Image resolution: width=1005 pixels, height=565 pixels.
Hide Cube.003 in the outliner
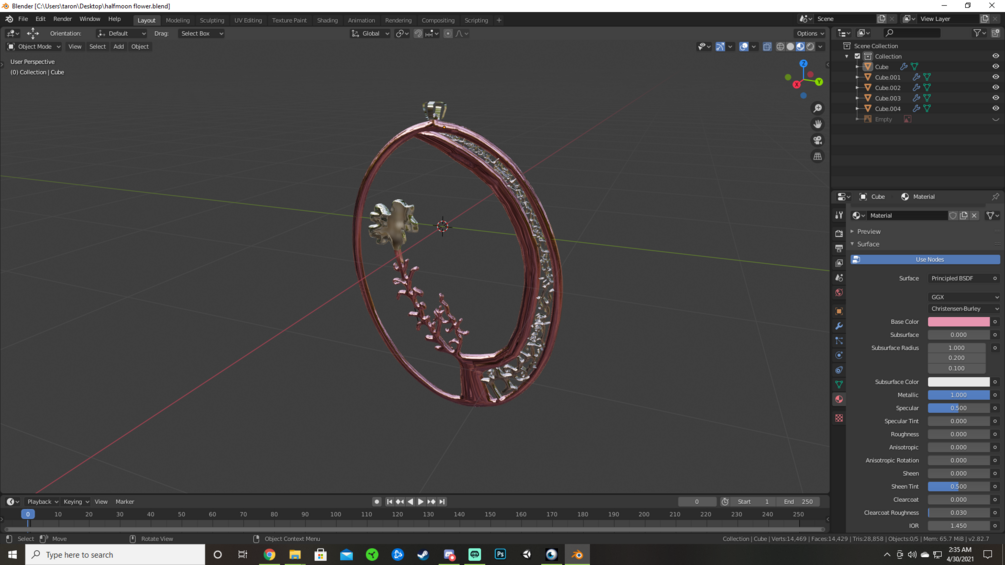pos(995,98)
